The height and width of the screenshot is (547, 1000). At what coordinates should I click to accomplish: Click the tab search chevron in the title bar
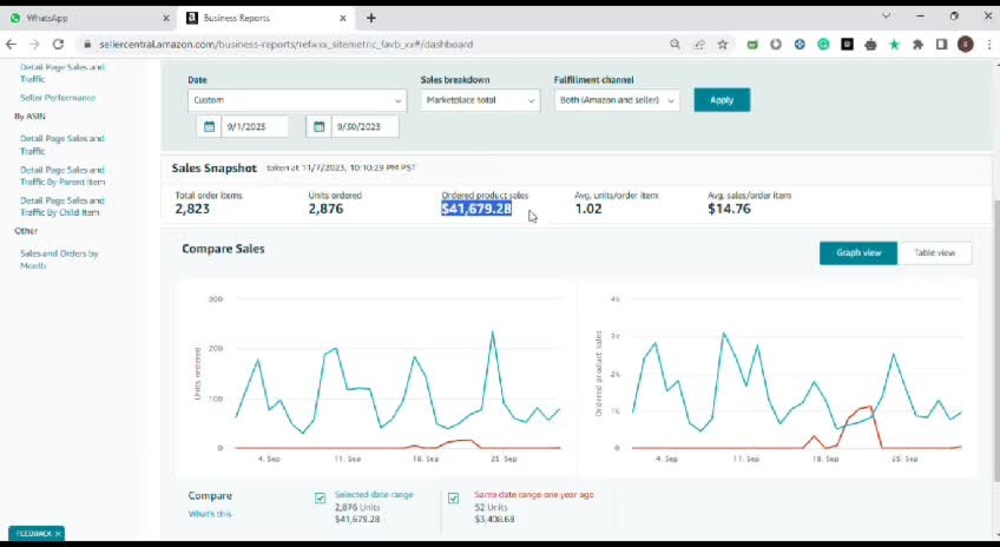pyautogui.click(x=886, y=16)
